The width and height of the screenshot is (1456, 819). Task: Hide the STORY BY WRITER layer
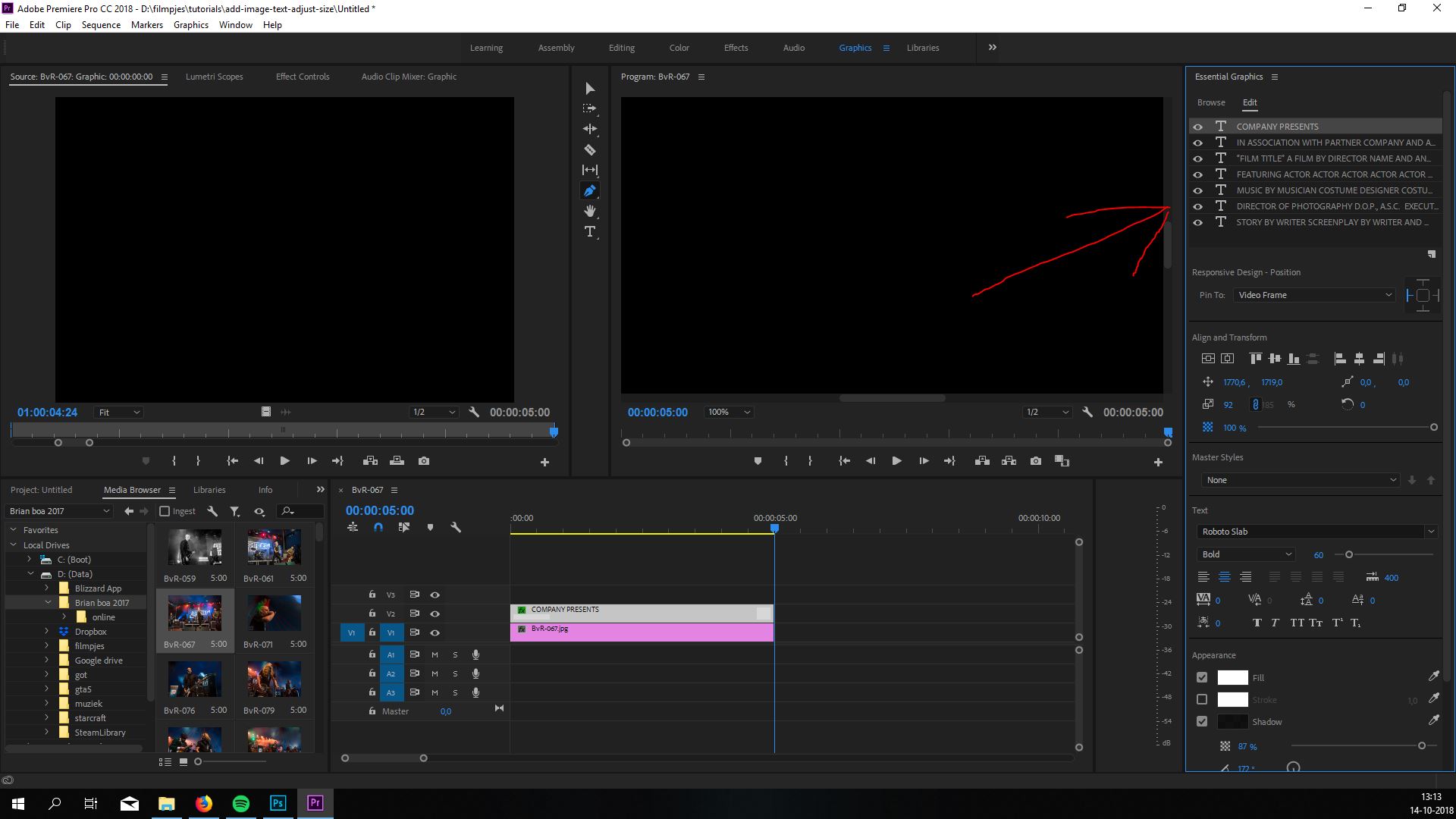point(1198,222)
